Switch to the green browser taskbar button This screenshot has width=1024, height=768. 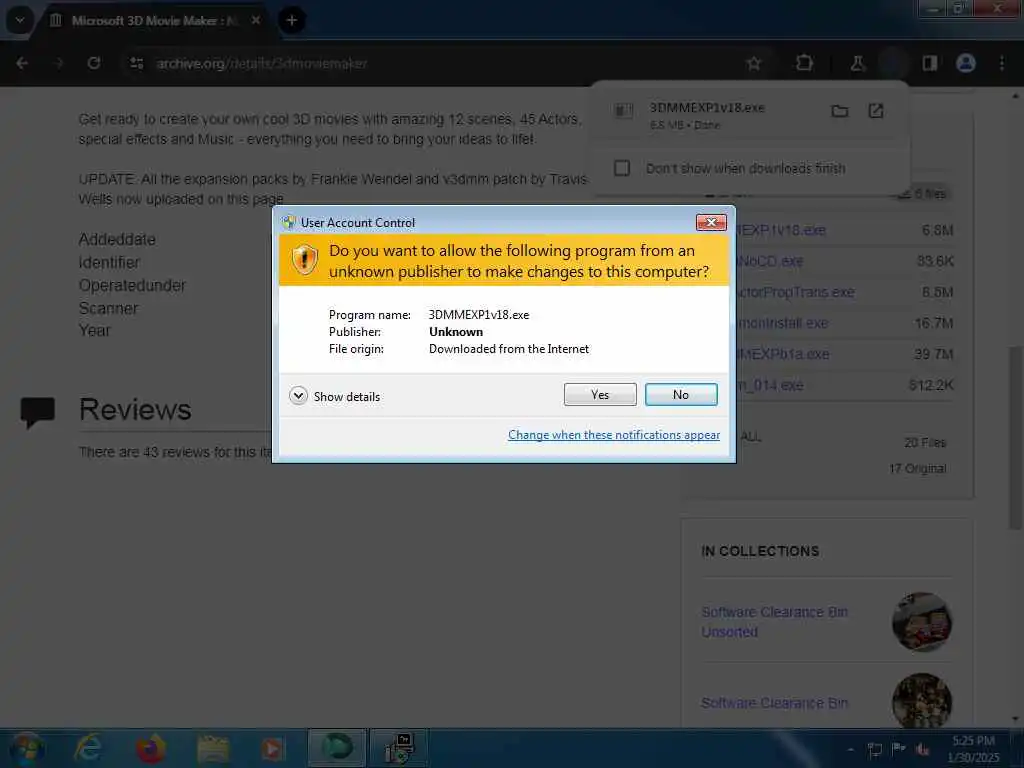pyautogui.click(x=336, y=748)
